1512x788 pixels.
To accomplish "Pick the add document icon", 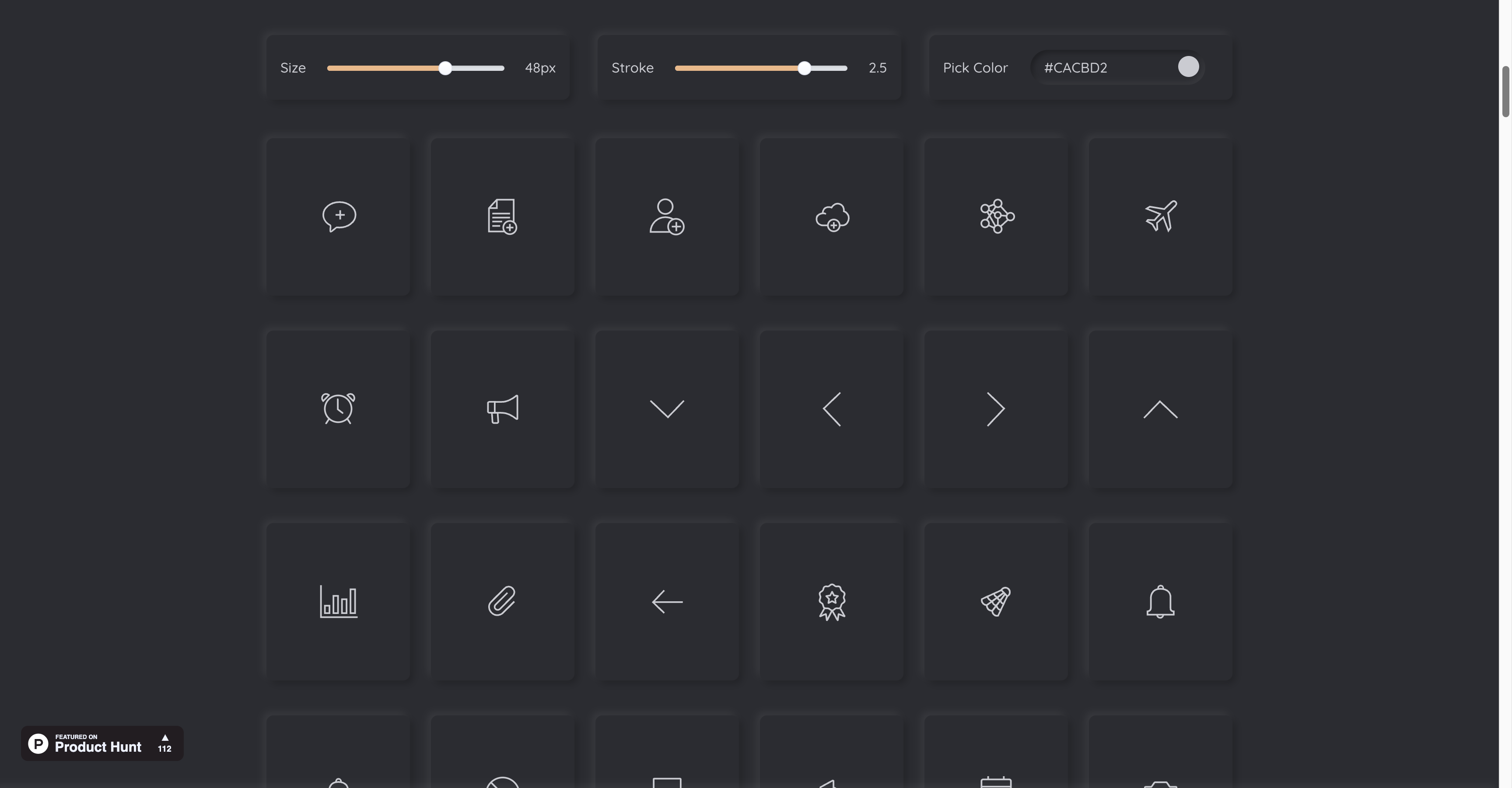I will point(502,216).
